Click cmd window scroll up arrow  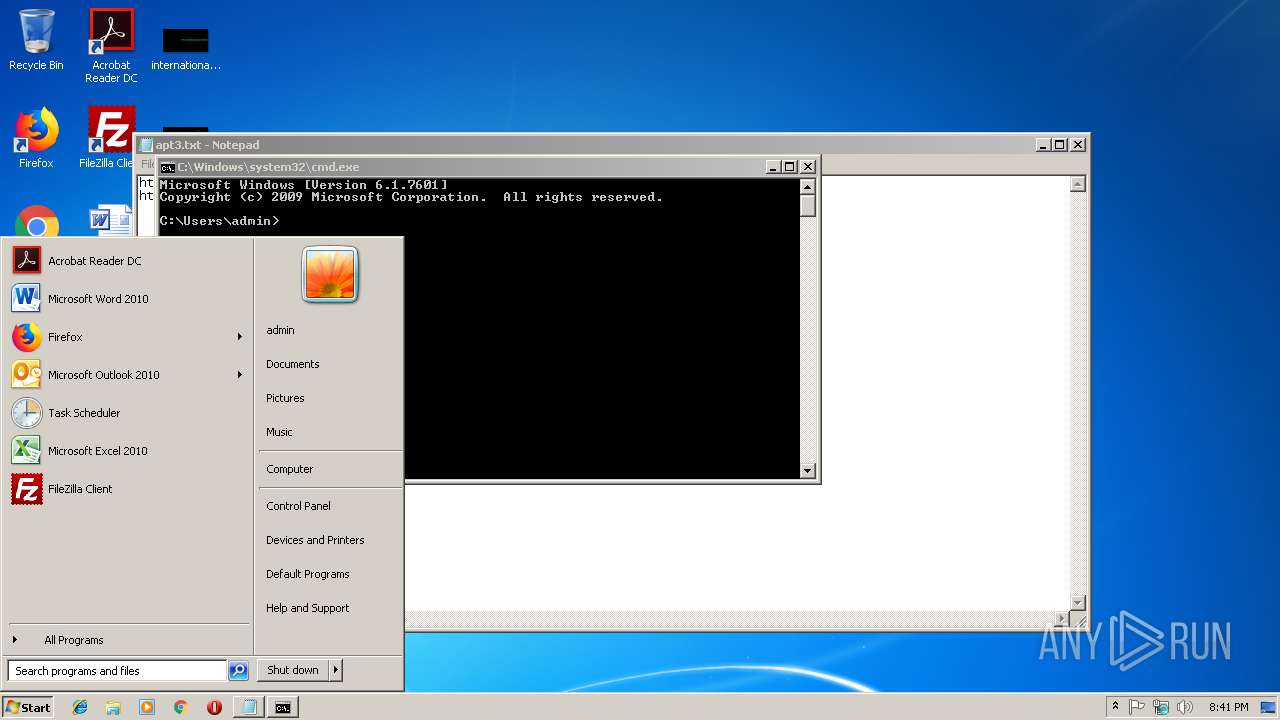(x=808, y=186)
